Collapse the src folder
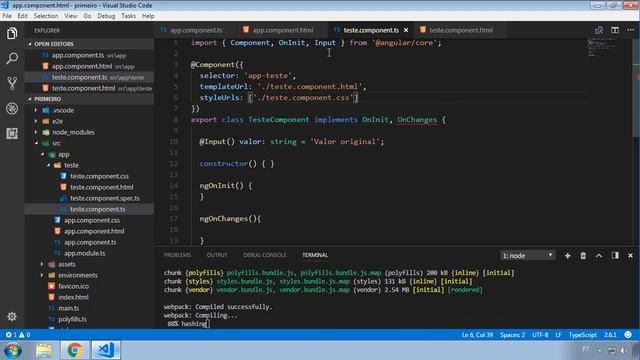 point(36,143)
